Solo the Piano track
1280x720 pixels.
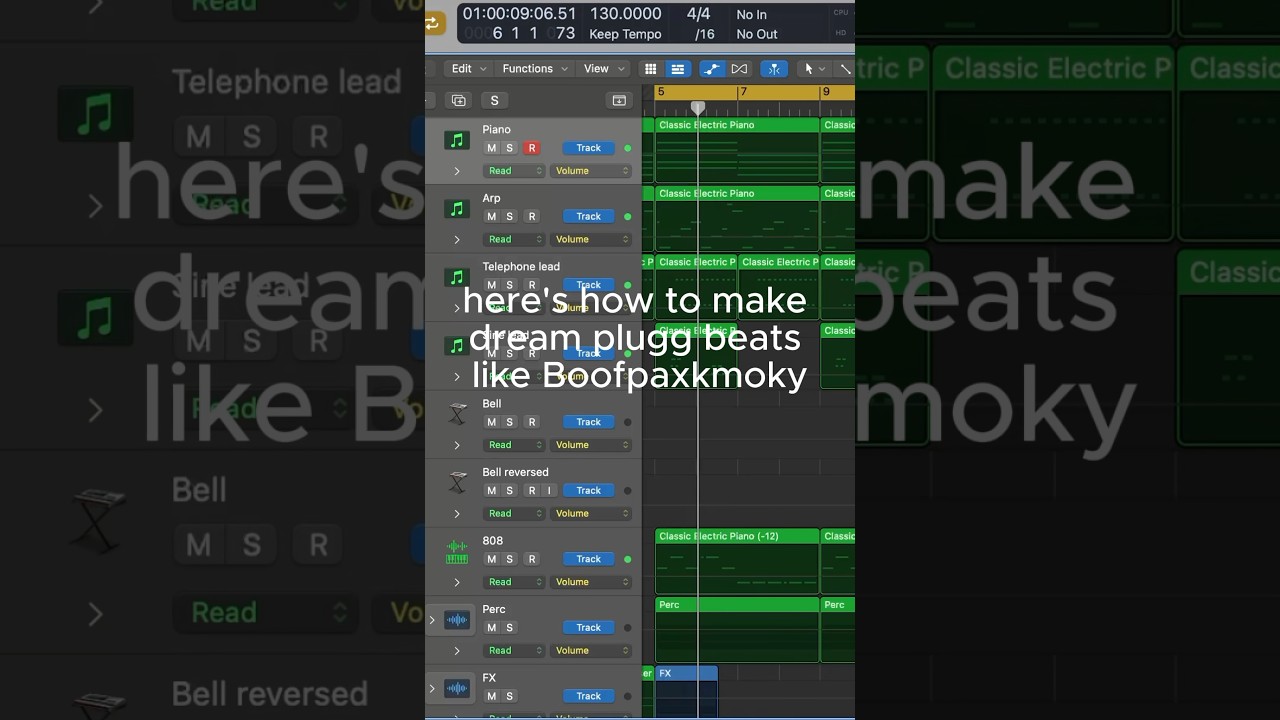[x=509, y=148]
